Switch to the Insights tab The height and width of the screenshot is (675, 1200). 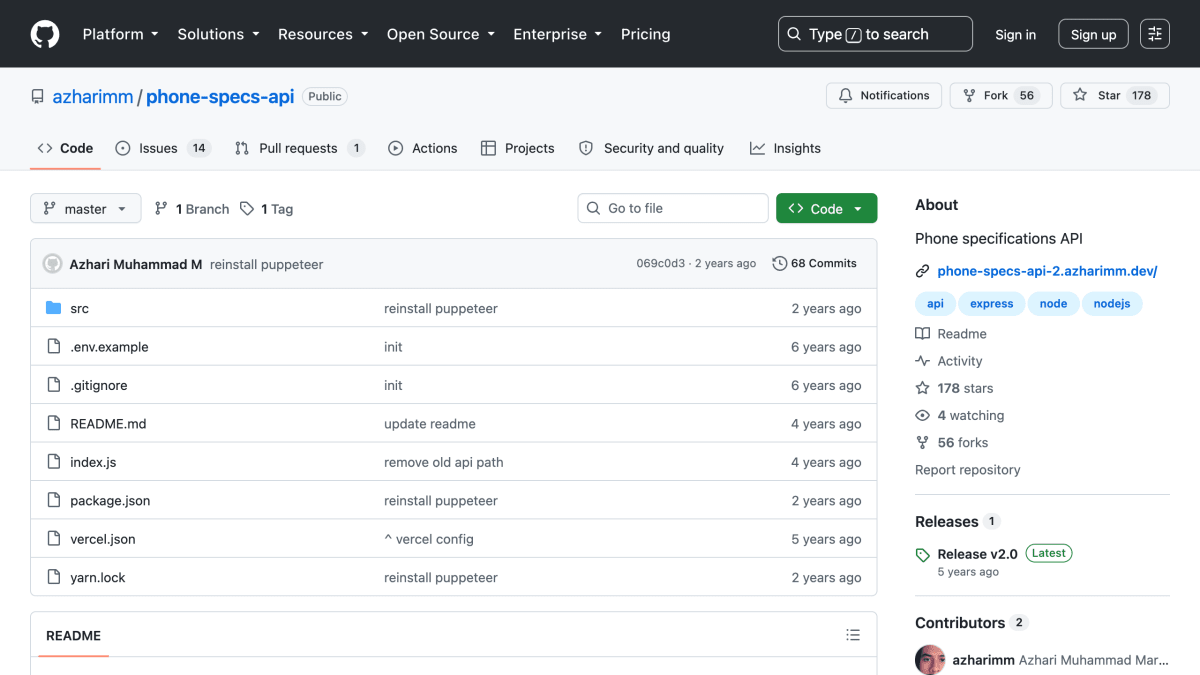[785, 148]
